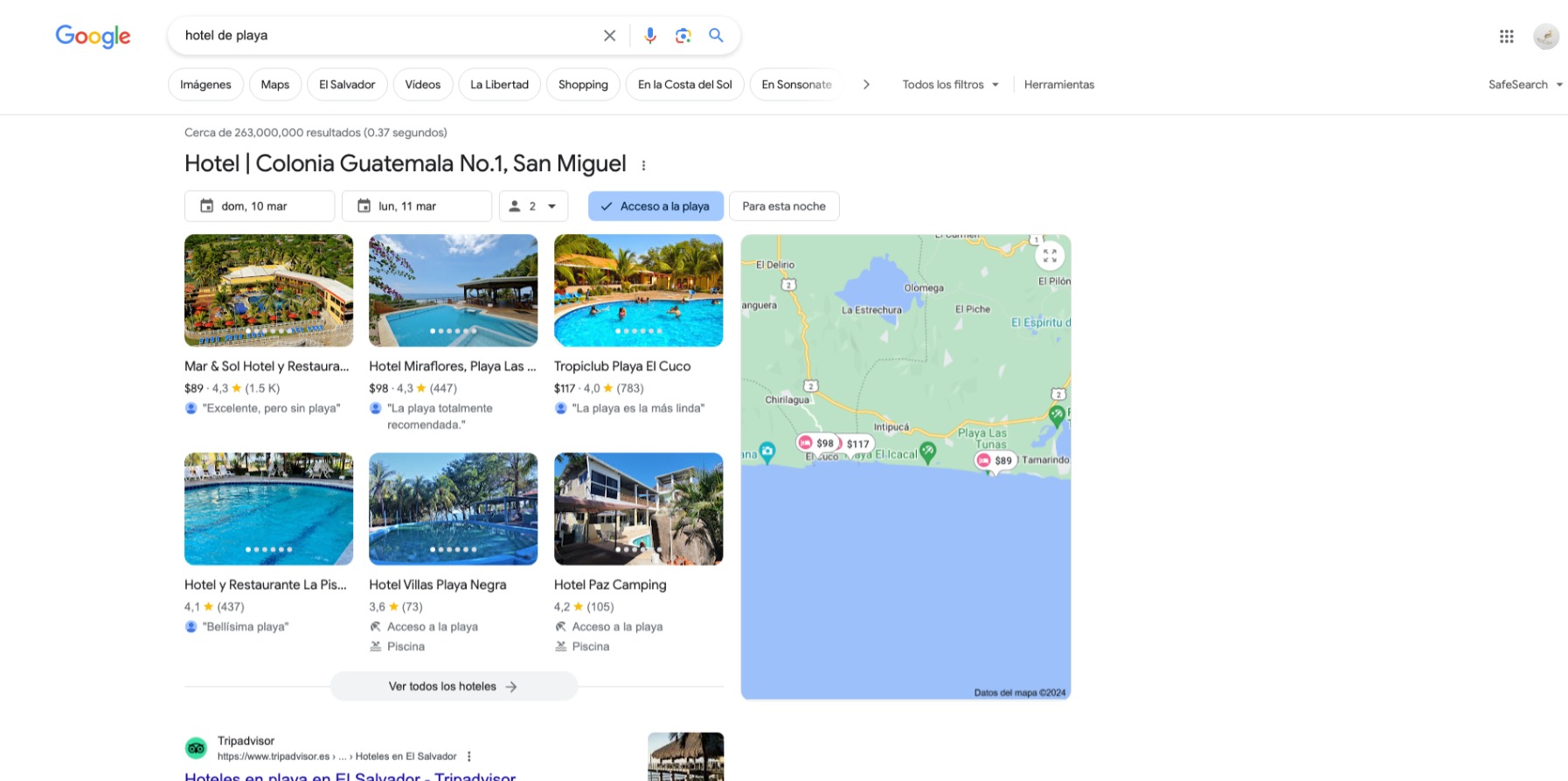Select the En Sonsonate chip
This screenshot has height=781, width=1568.
click(x=796, y=85)
